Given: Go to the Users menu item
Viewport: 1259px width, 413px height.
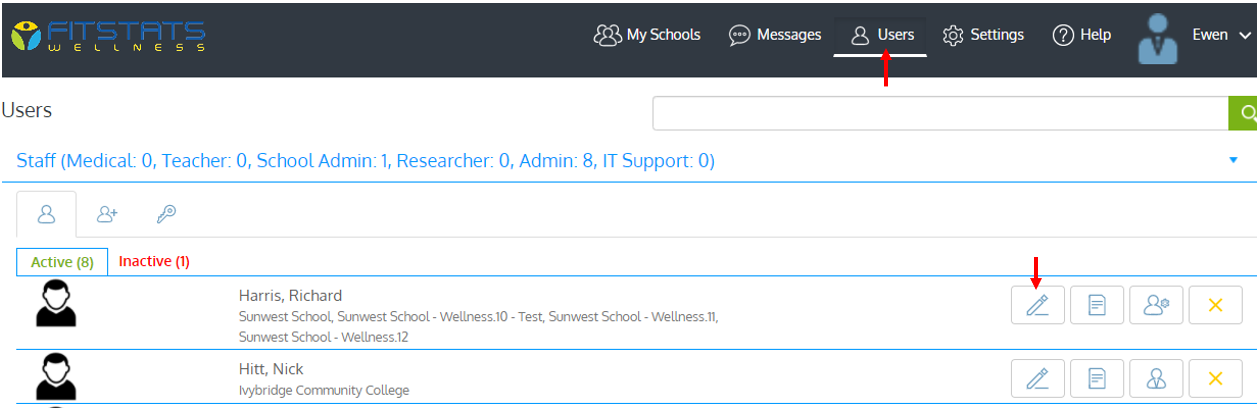Looking at the screenshot, I should coord(881,35).
